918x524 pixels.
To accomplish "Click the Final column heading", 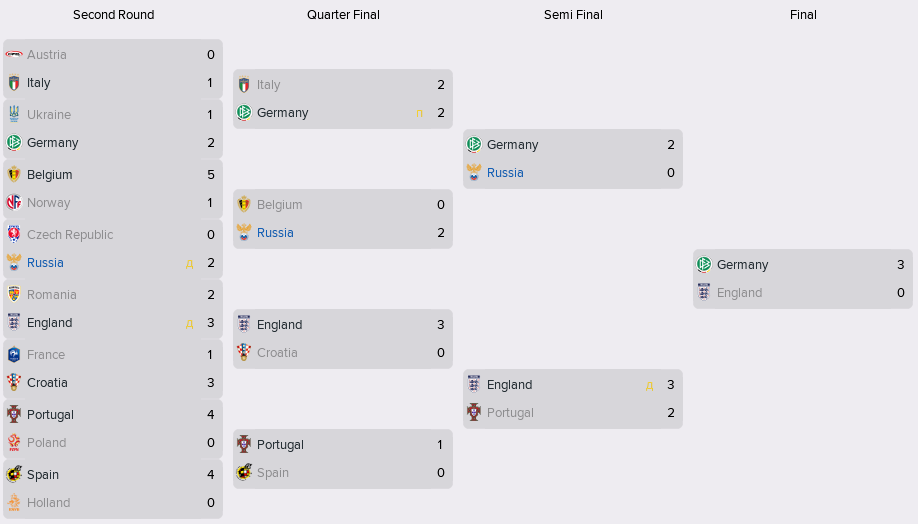I will pos(803,15).
